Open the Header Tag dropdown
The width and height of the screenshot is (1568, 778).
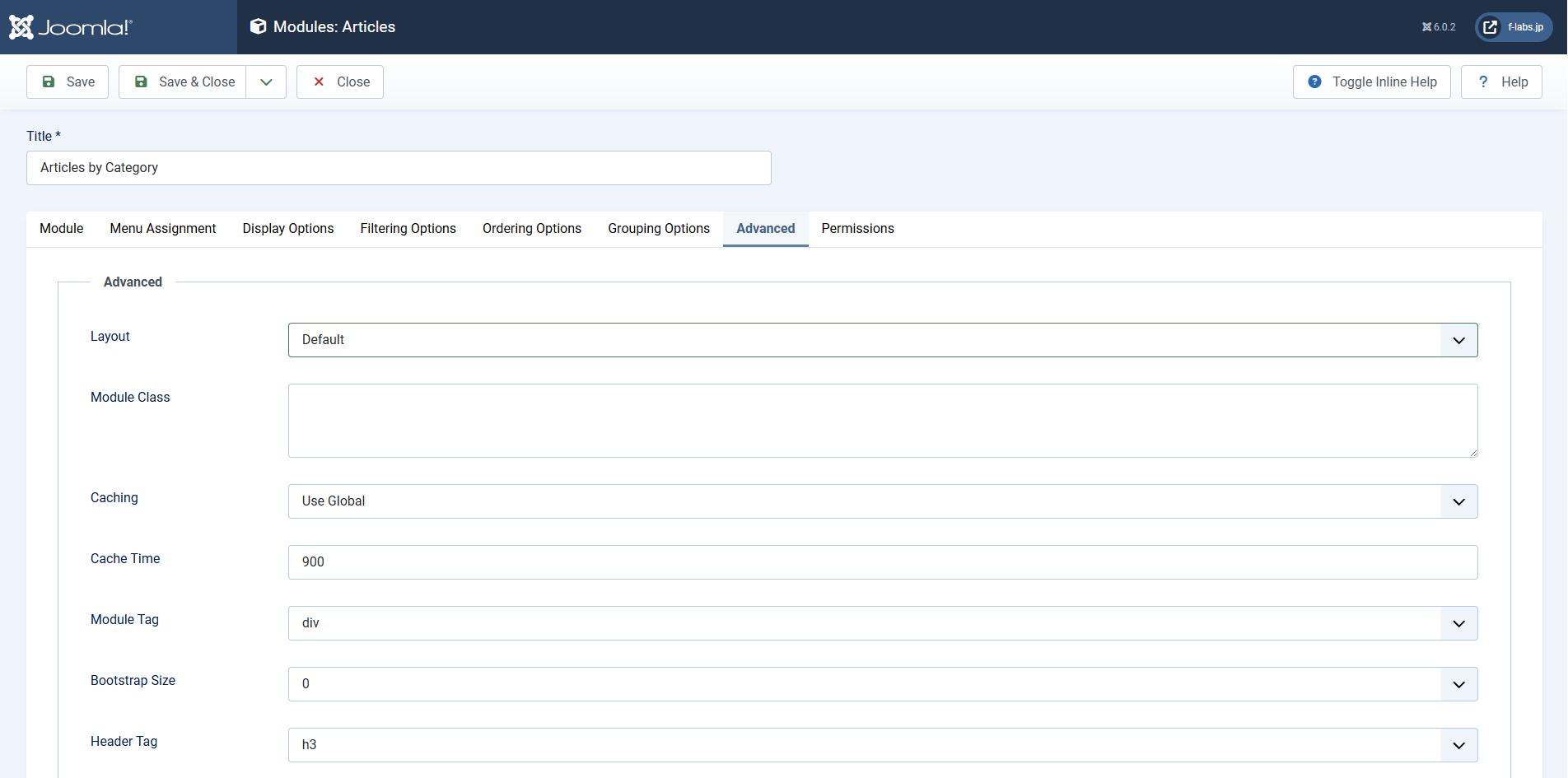tap(882, 745)
